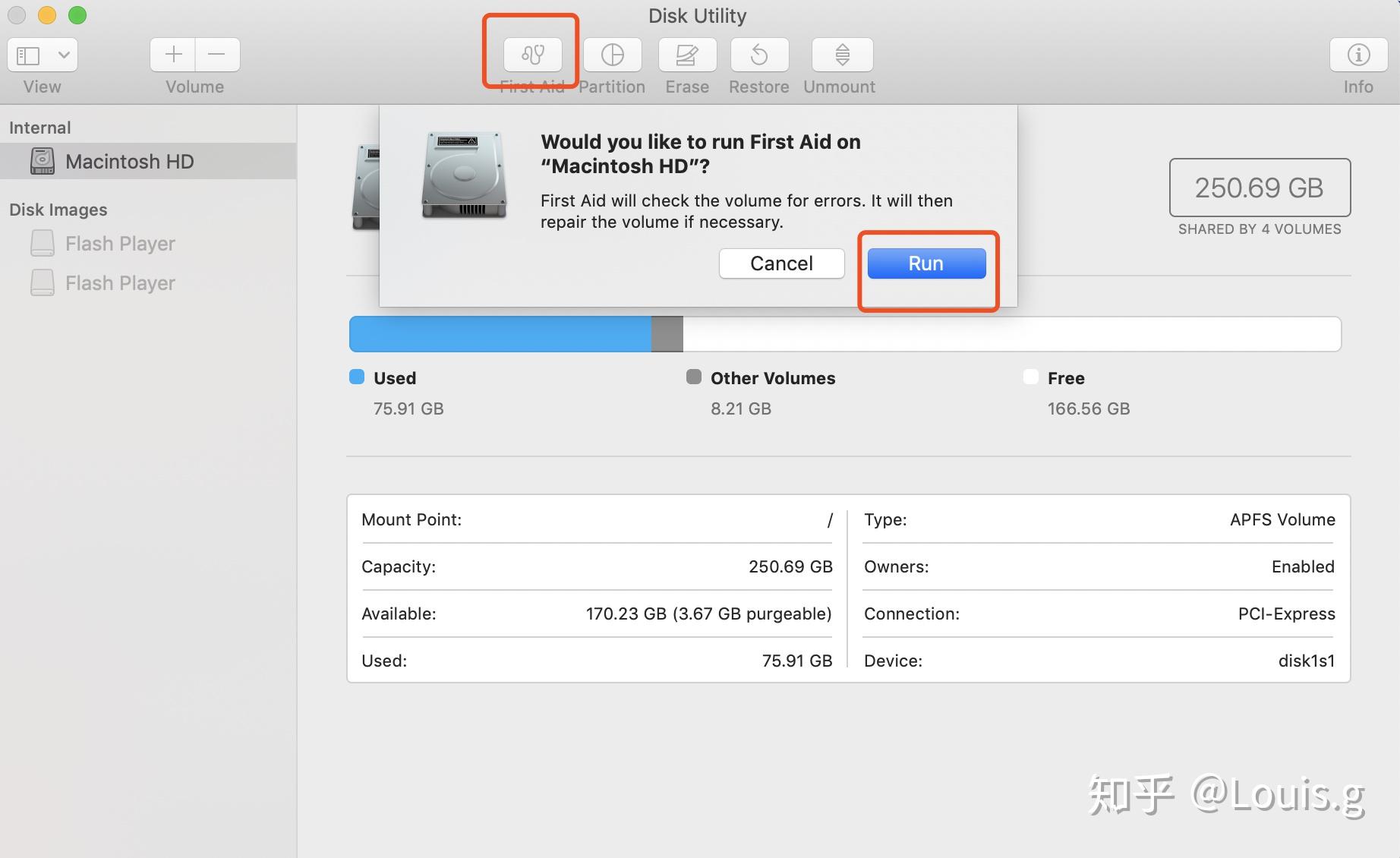Image resolution: width=1400 pixels, height=858 pixels.
Task: Click the 166.56 GB free value
Action: point(1089,408)
